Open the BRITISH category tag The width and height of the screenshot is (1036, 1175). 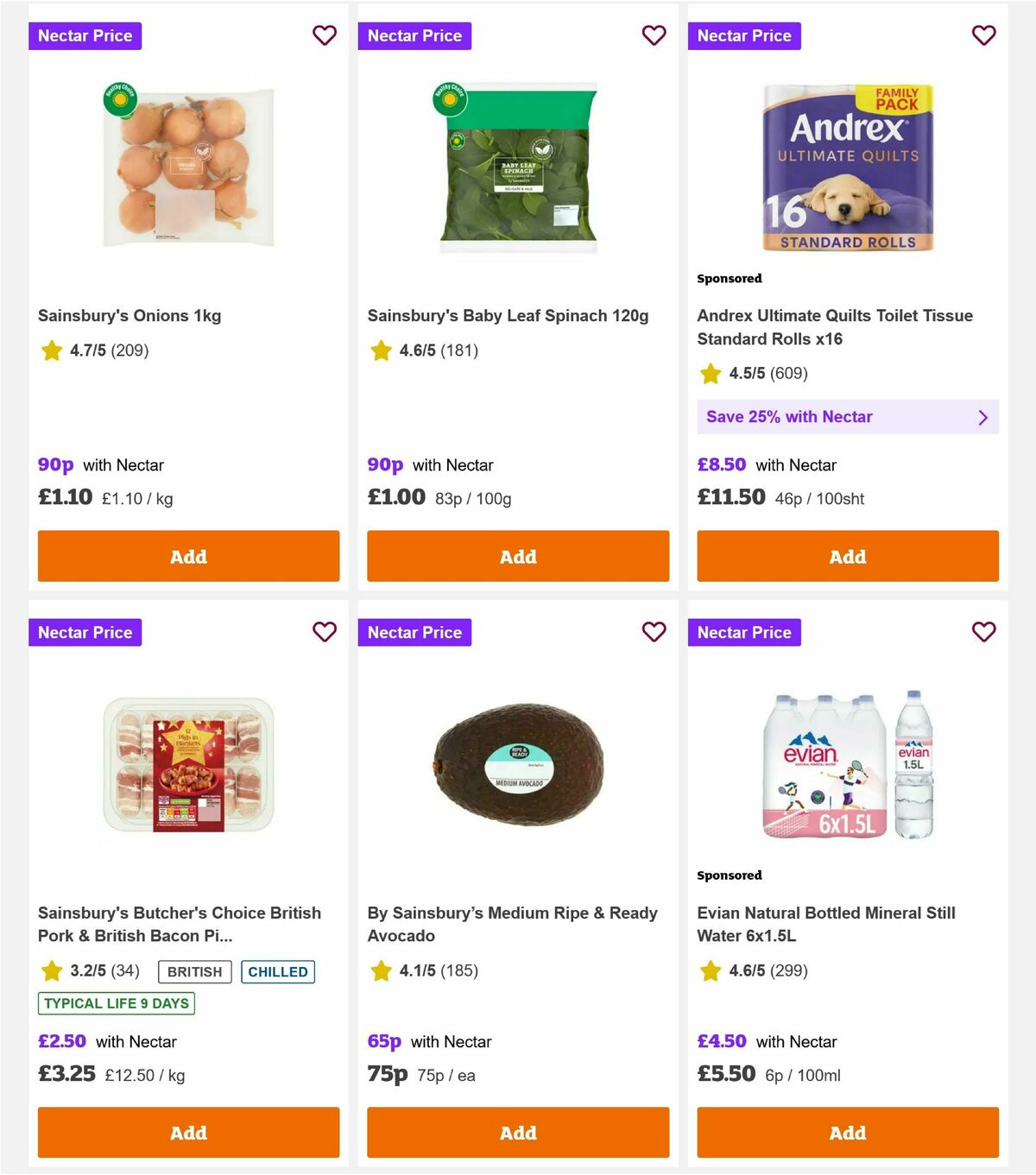click(x=193, y=971)
